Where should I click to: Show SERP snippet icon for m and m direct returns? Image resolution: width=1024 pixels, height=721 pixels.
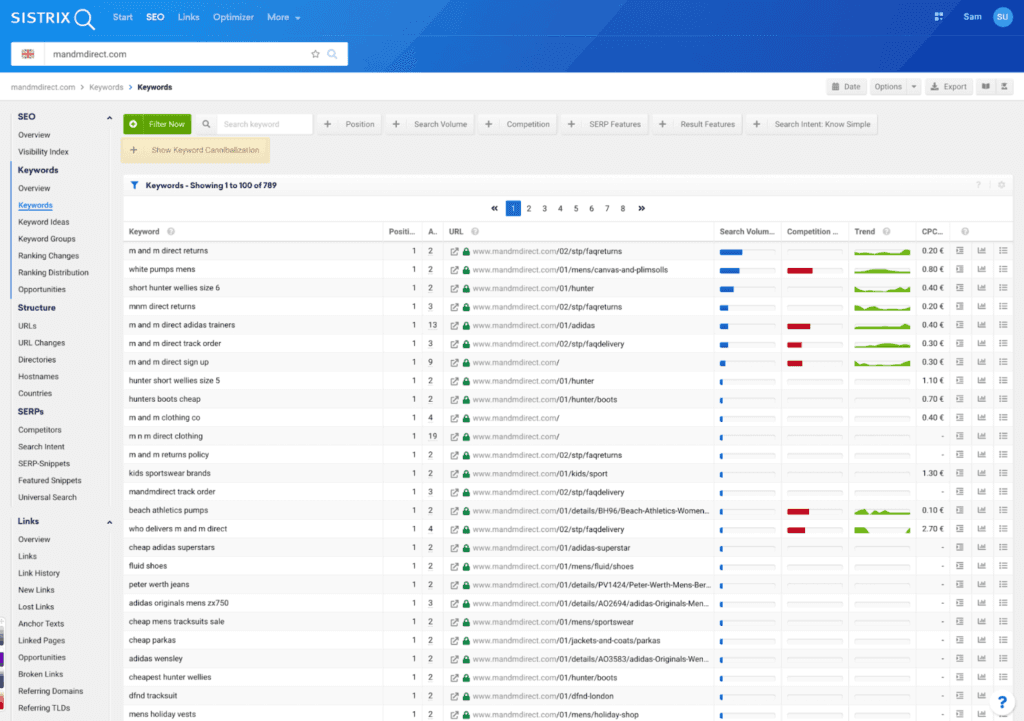tap(959, 251)
